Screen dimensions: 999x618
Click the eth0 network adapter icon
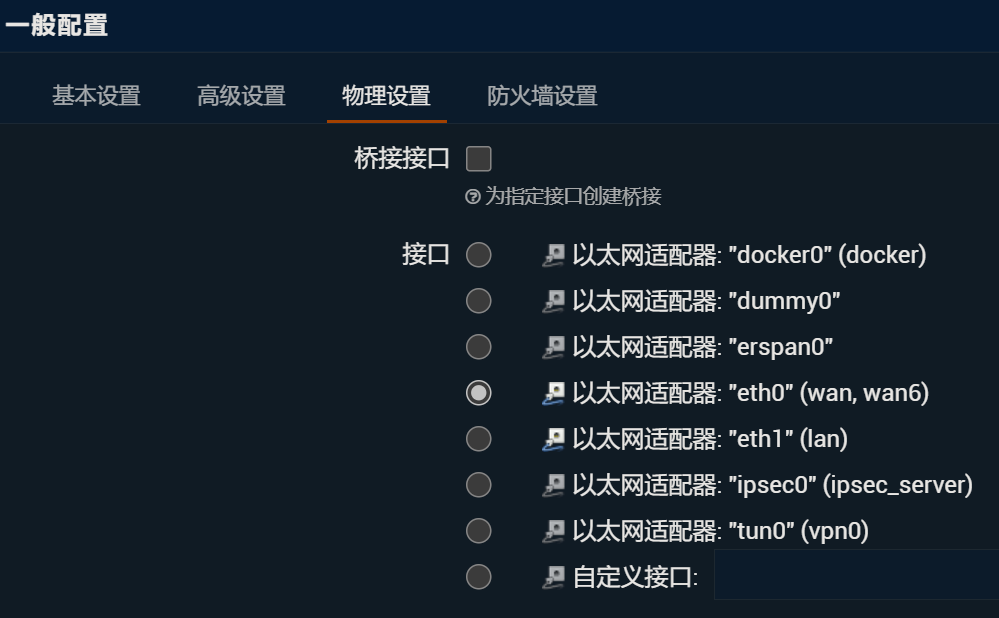click(x=554, y=394)
